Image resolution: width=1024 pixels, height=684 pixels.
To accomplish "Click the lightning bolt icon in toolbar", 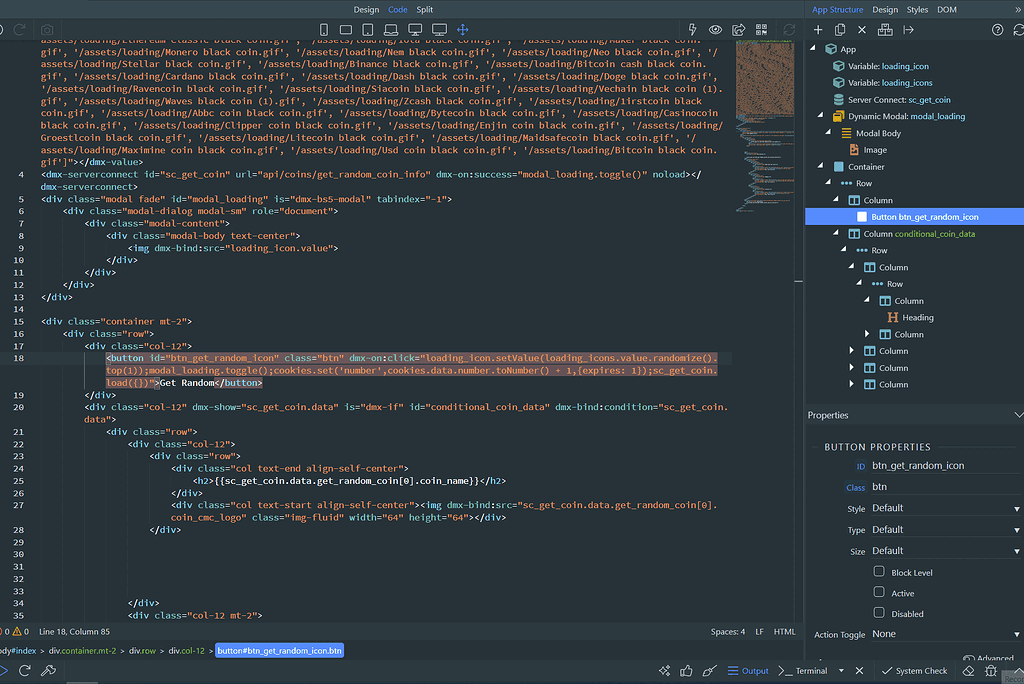I will point(692,30).
